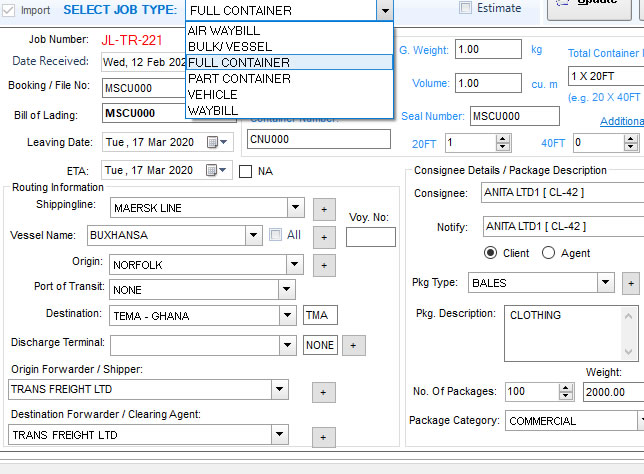Expand the Destination dropdown
Screen dimensions: 644x474
pyautogui.click(x=287, y=315)
